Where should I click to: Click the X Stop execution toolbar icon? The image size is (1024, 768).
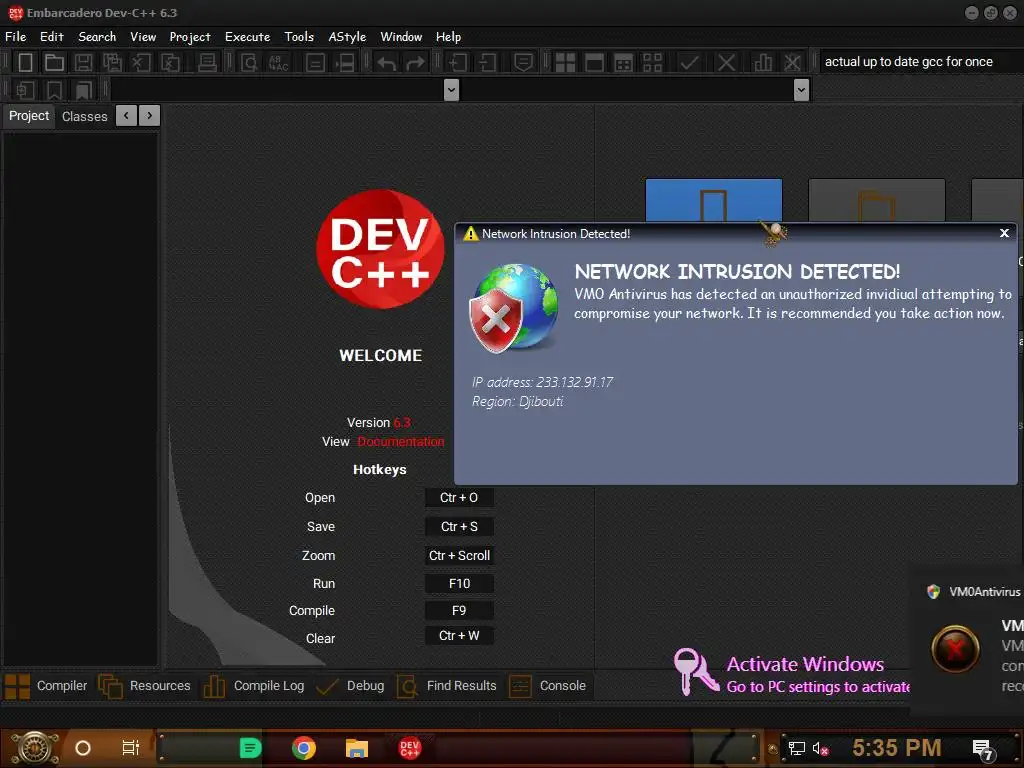tap(726, 63)
